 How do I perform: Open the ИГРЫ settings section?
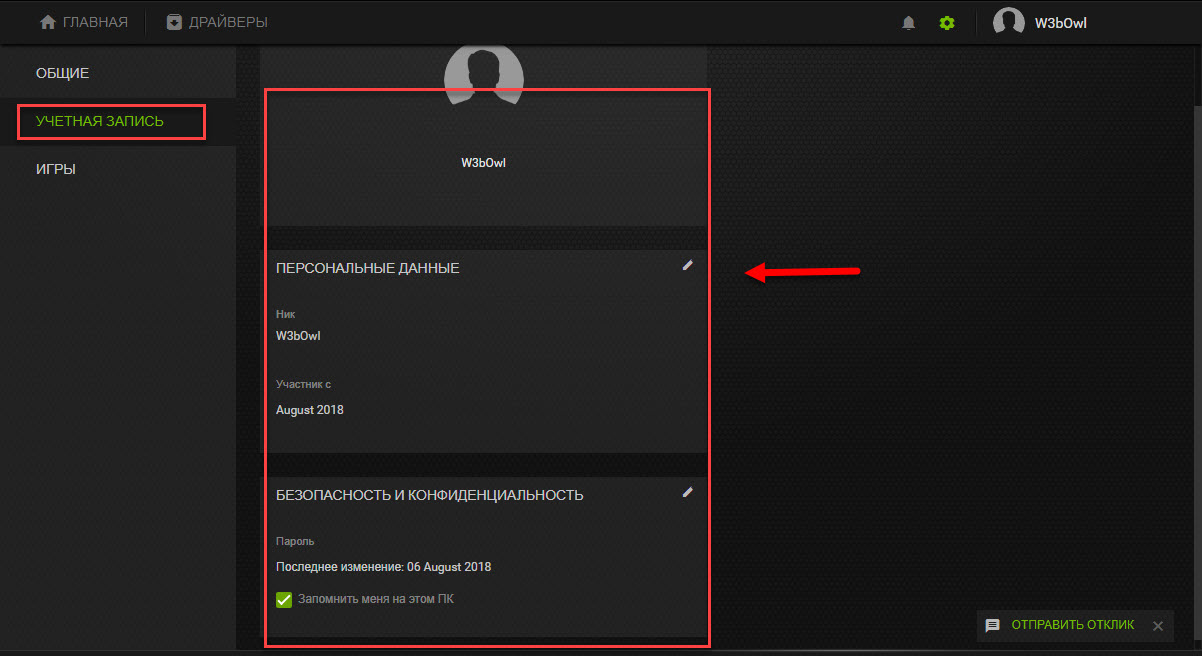coord(55,169)
